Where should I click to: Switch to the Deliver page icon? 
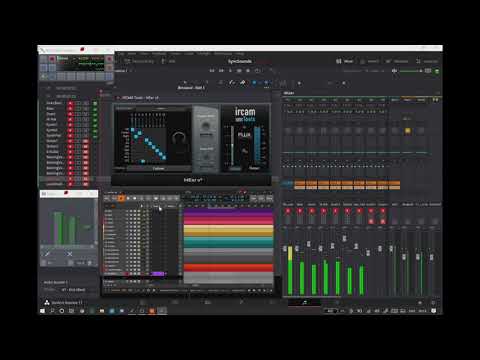pos(337,302)
